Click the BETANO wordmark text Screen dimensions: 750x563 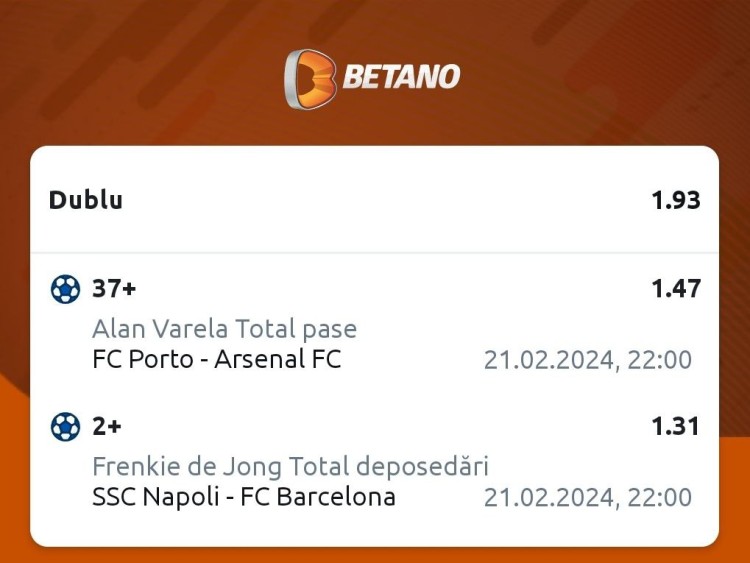click(401, 77)
